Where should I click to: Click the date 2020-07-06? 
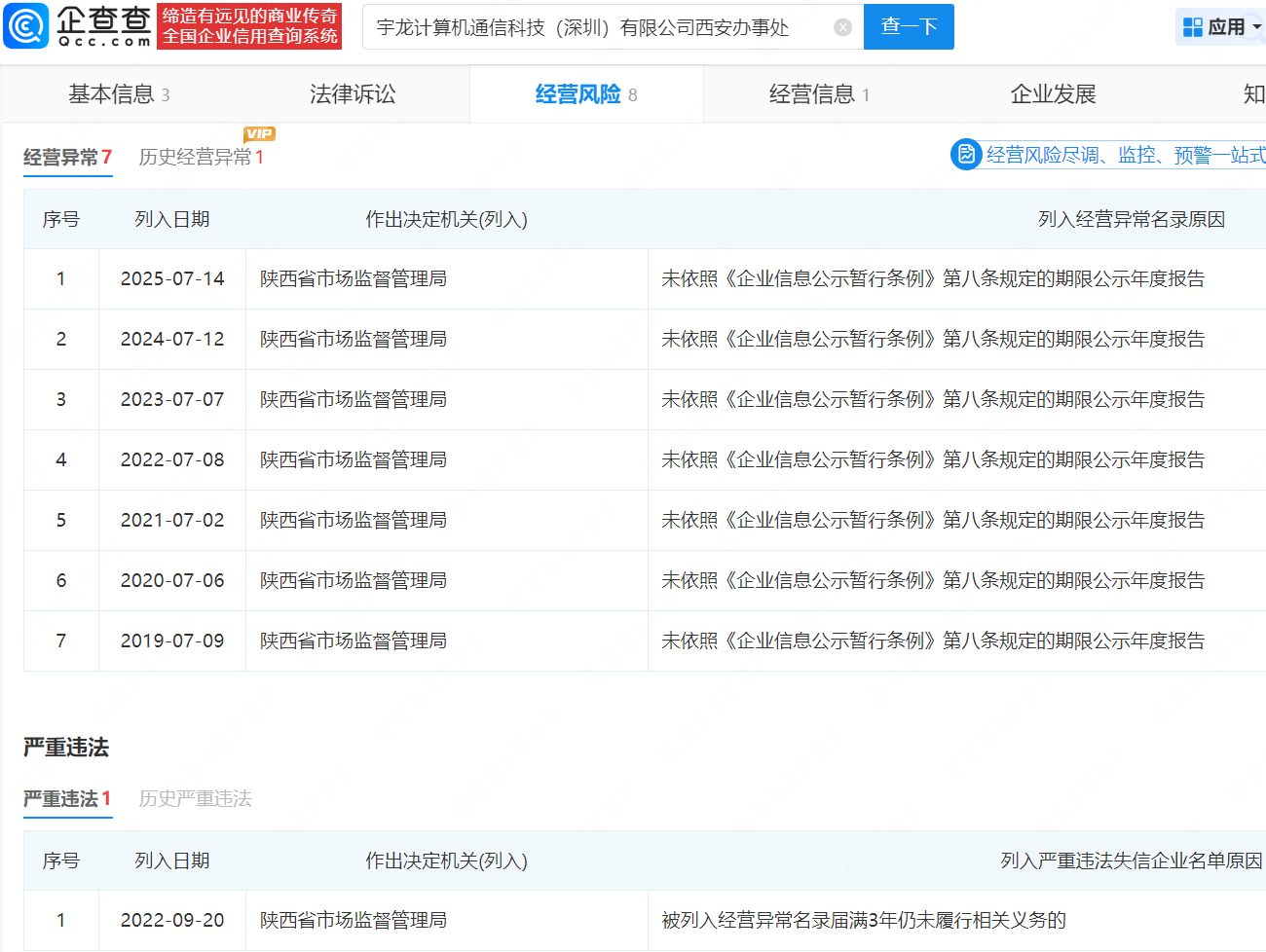(x=172, y=581)
